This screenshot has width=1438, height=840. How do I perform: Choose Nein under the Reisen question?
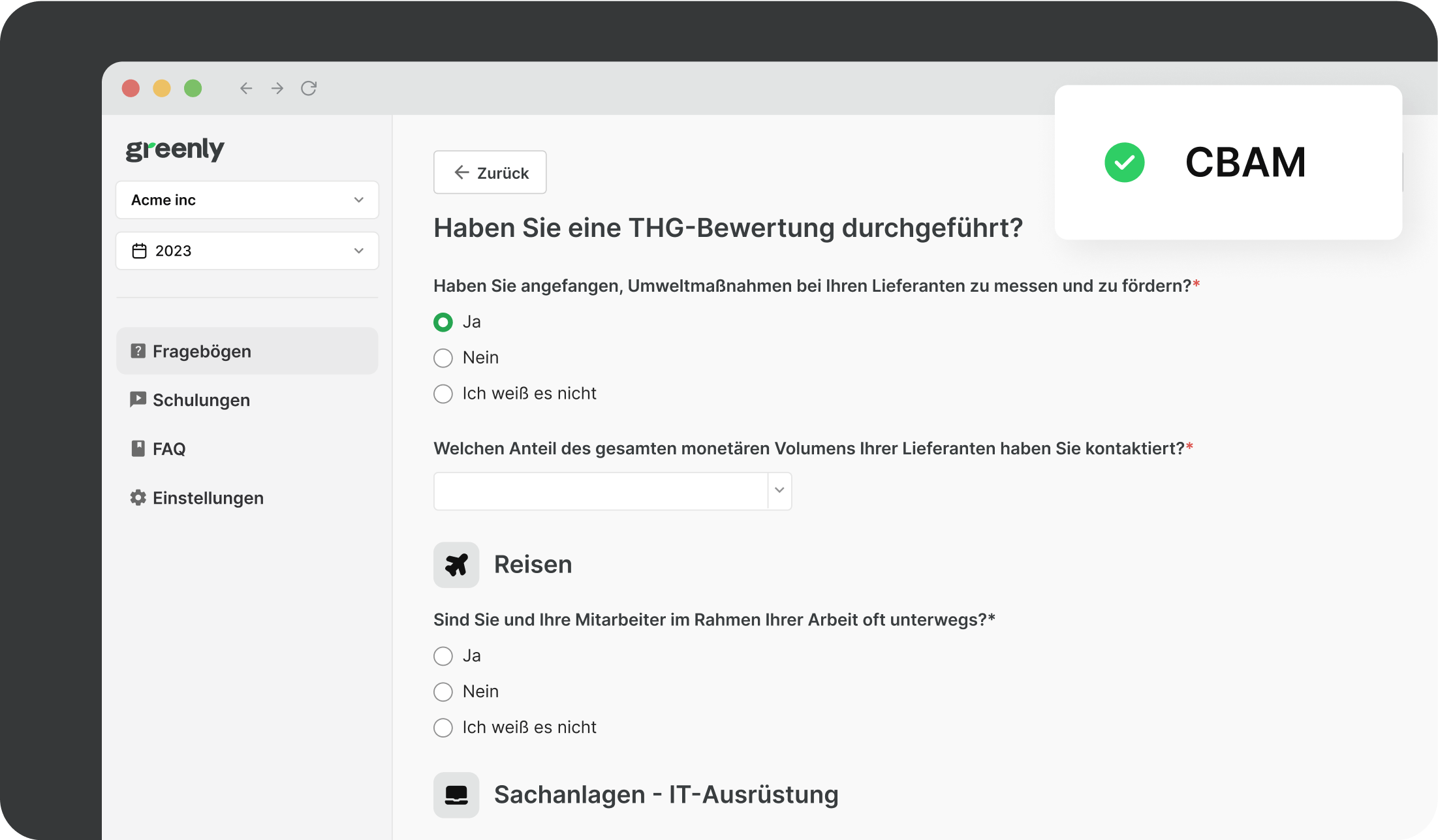point(443,692)
